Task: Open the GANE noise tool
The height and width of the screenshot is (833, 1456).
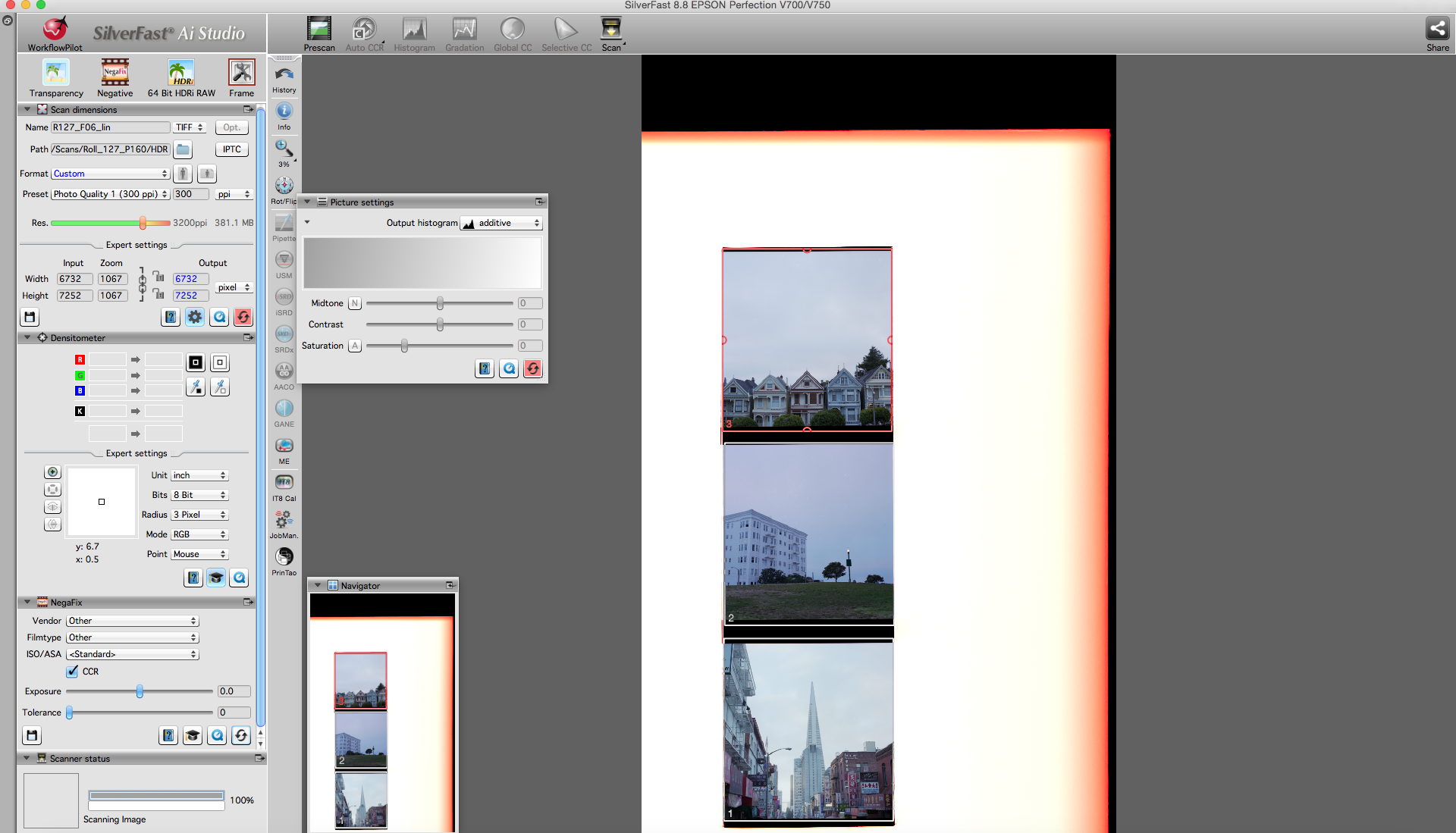Action: tap(284, 413)
